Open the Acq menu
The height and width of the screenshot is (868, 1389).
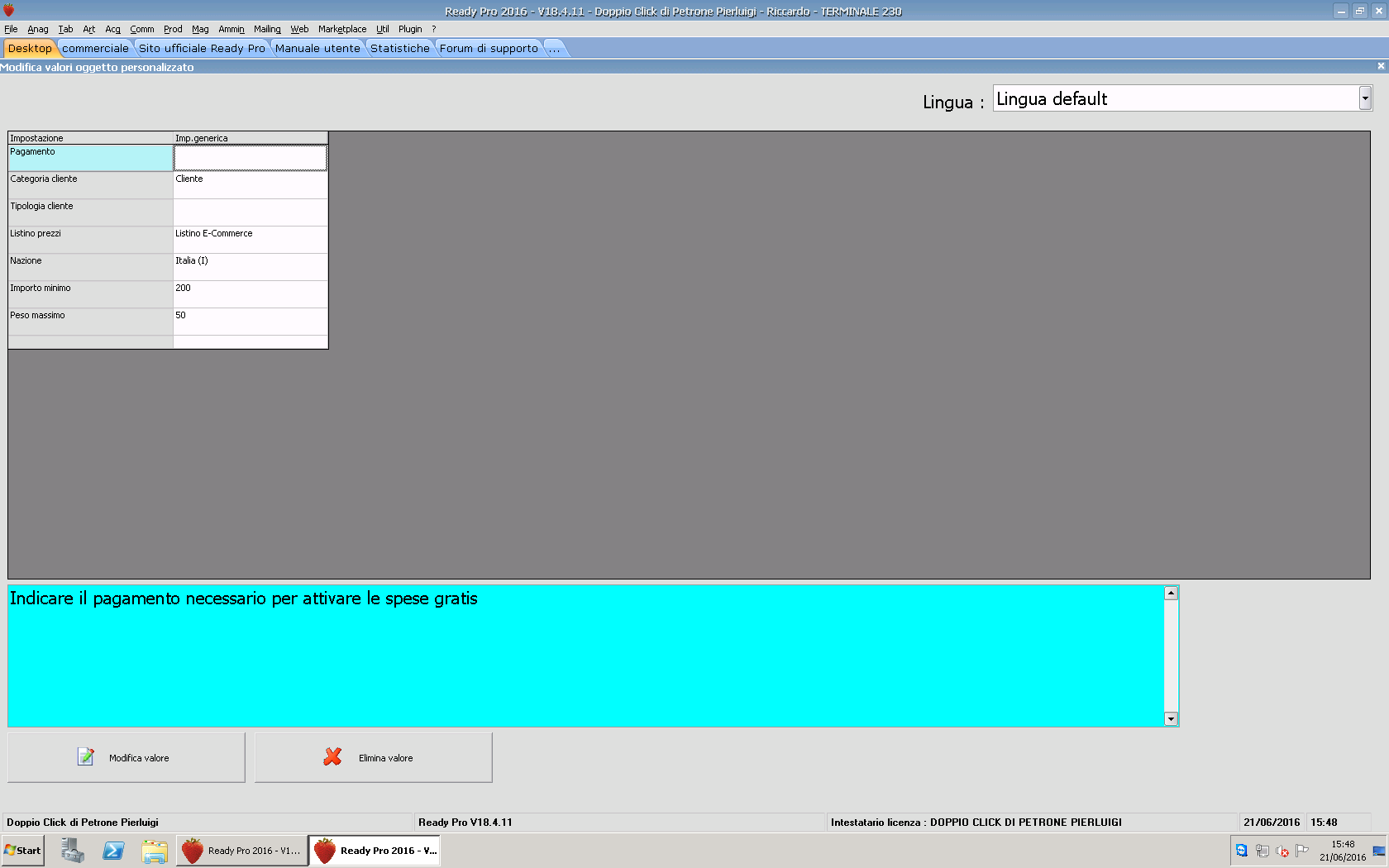coord(113,29)
